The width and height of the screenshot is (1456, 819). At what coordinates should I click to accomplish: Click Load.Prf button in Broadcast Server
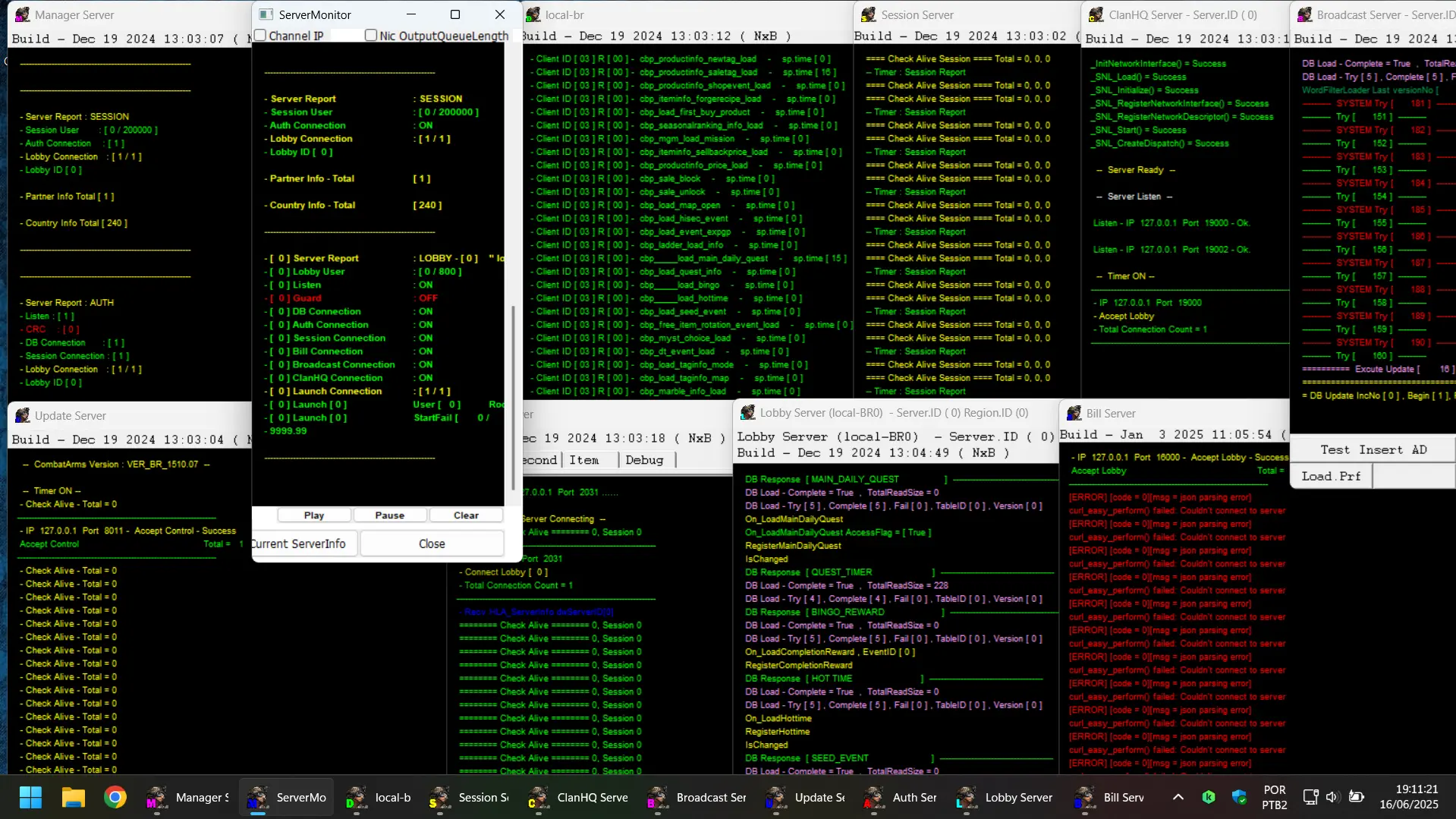click(x=1331, y=476)
